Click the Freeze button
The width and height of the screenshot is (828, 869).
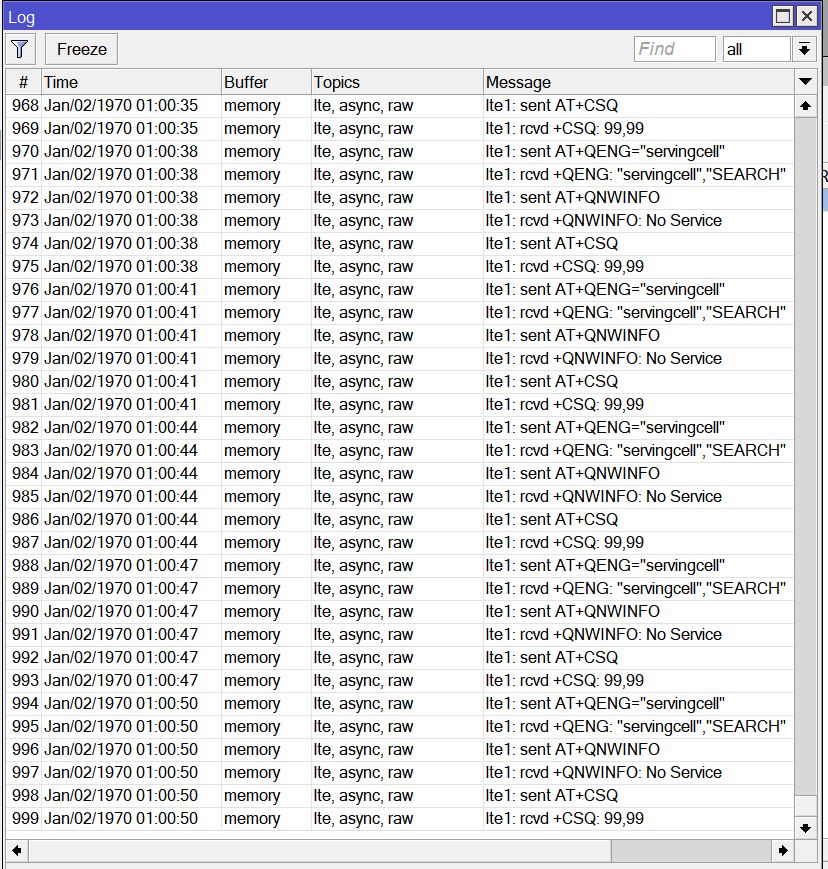81,49
